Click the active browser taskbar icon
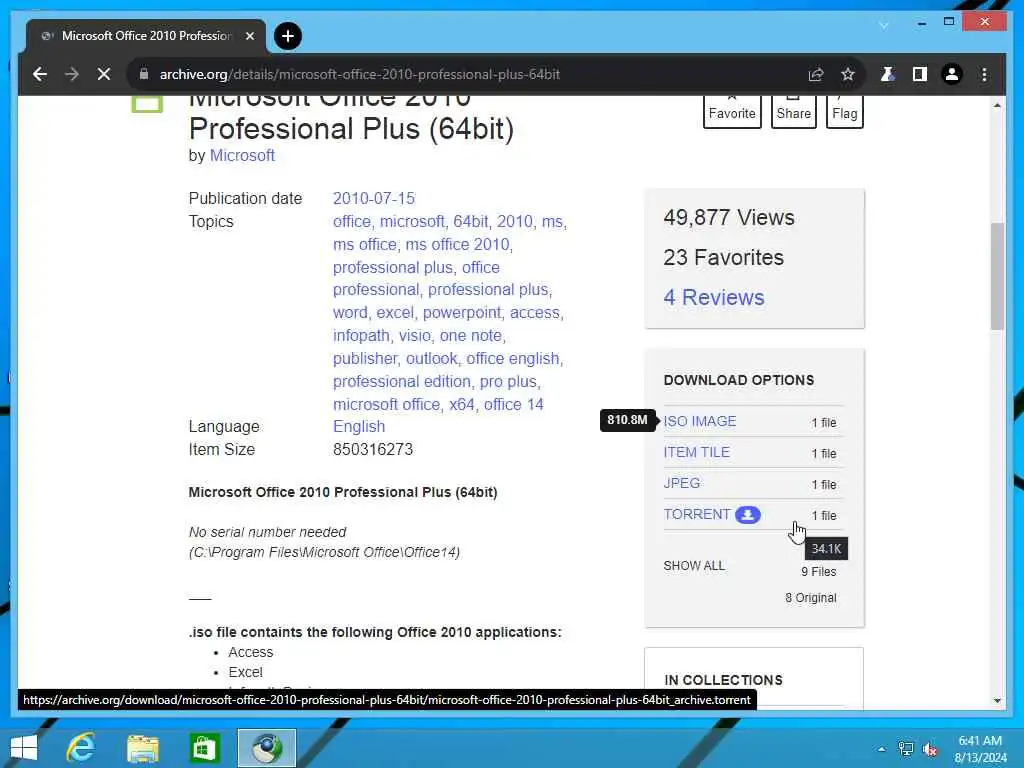1024x768 pixels. tap(266, 748)
